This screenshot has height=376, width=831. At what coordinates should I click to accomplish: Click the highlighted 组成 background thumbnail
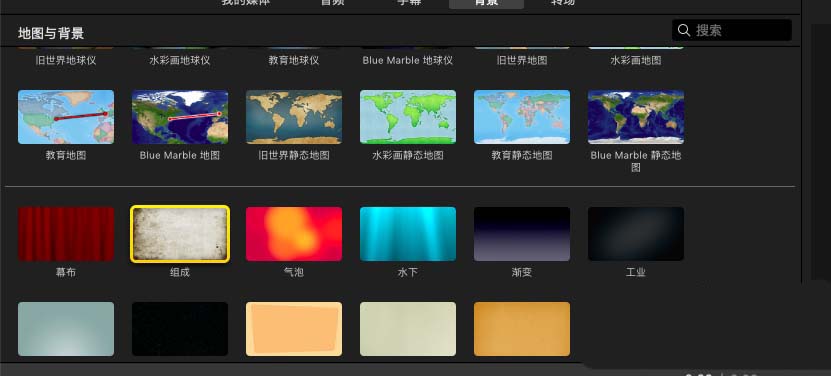click(180, 234)
